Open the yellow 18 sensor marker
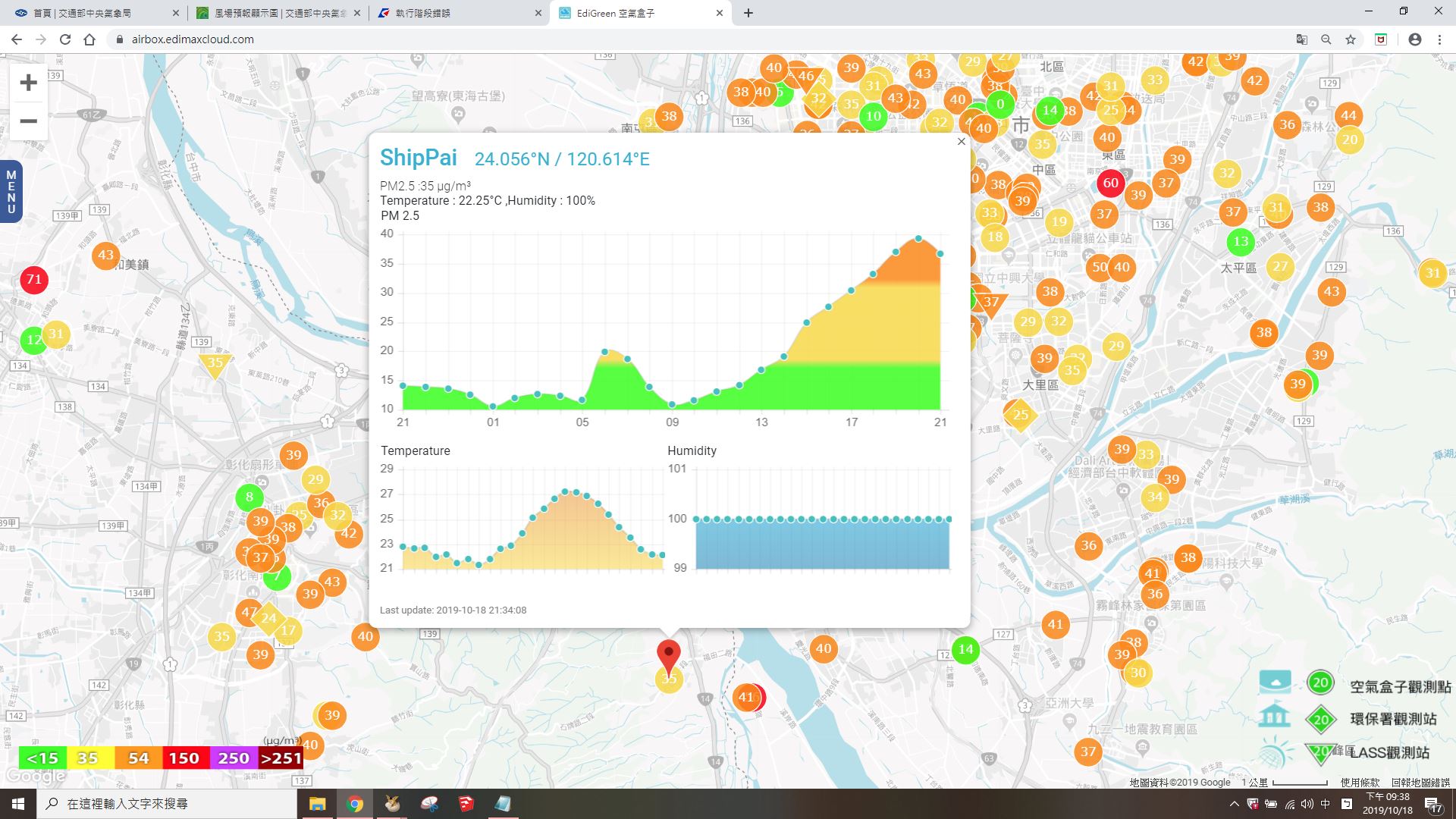This screenshot has height=819, width=1456. (x=995, y=237)
